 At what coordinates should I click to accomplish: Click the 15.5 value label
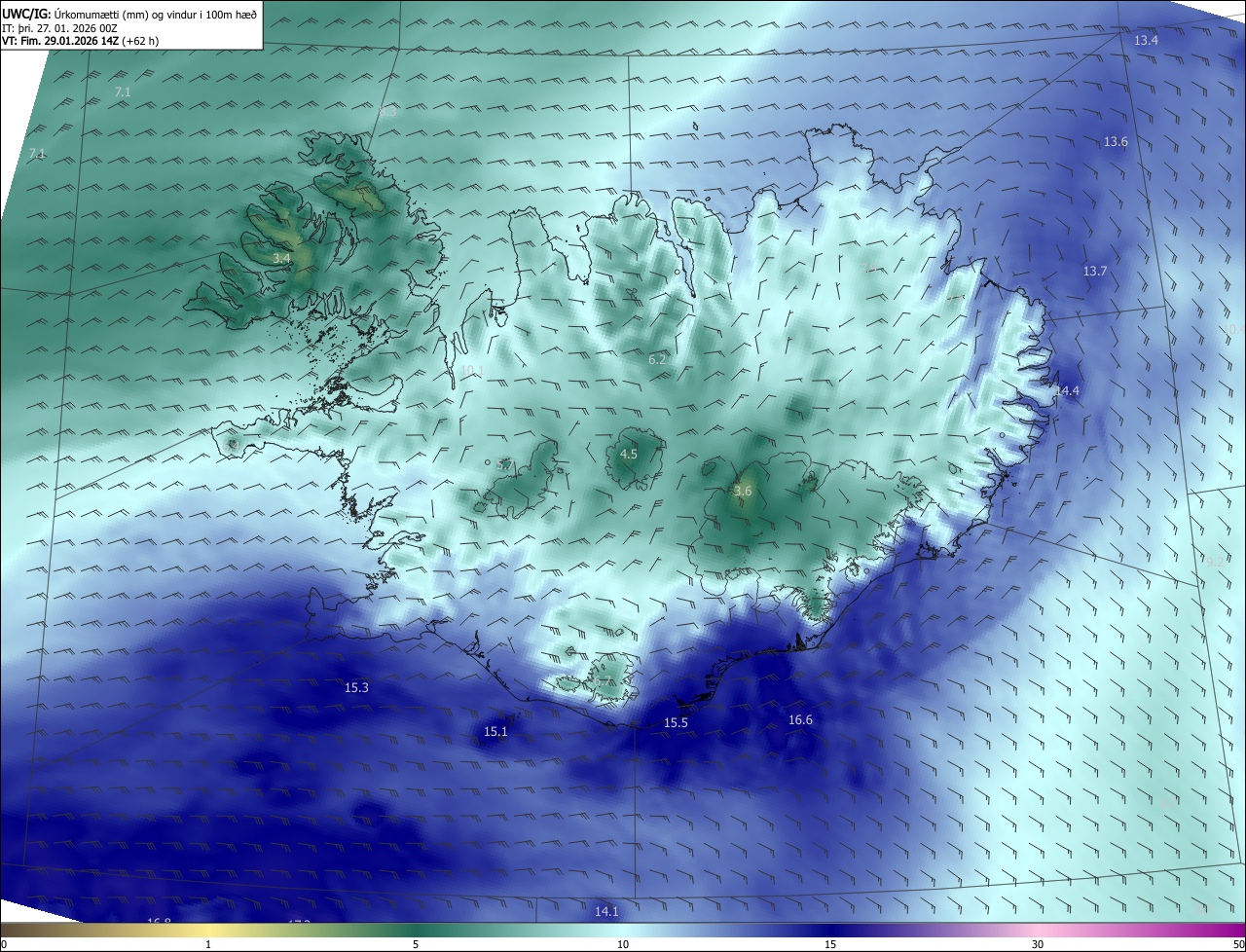point(676,722)
